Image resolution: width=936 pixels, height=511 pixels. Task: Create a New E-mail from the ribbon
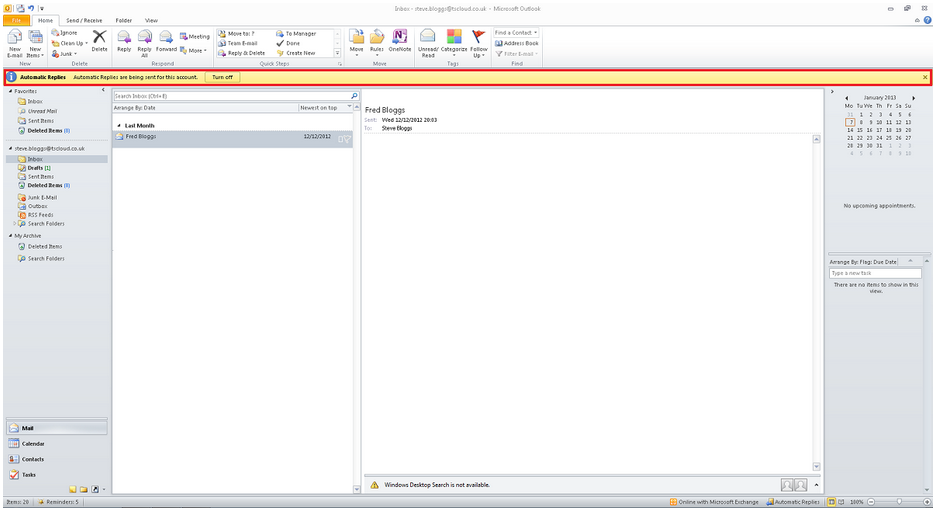[x=14, y=44]
